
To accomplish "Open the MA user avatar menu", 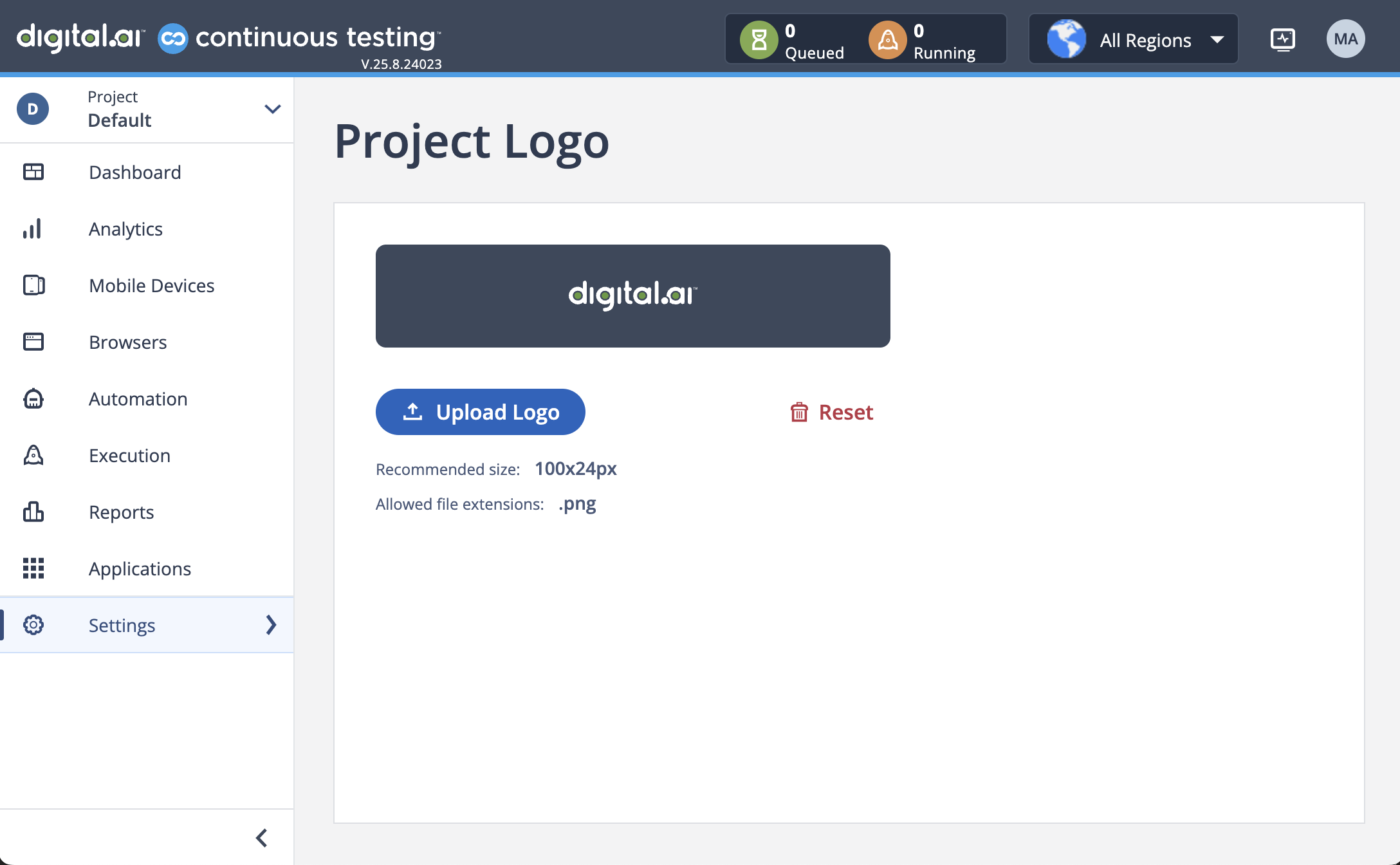I will point(1346,39).
